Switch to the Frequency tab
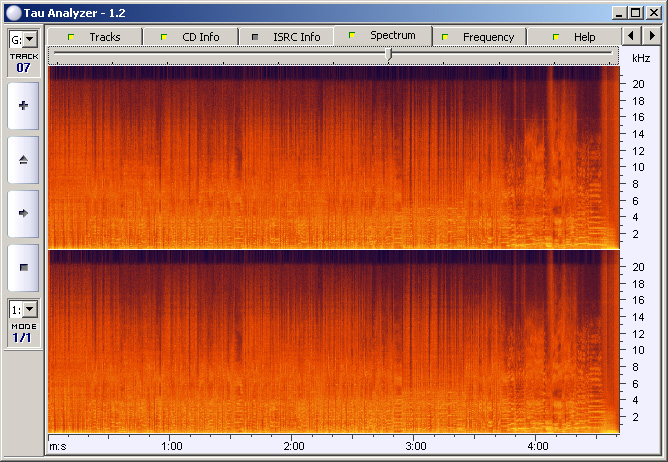The image size is (668, 462). pos(479,37)
